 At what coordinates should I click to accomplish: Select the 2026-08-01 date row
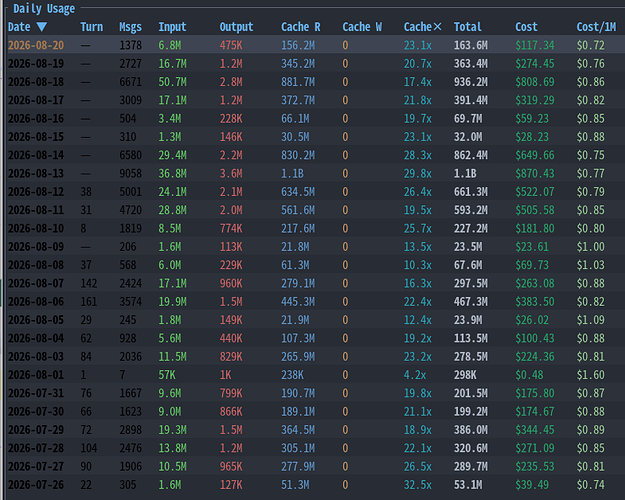coord(316,375)
